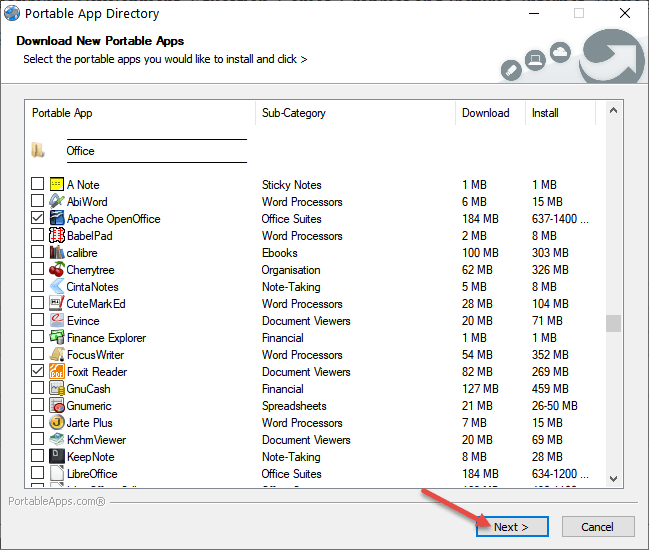Screen dimensions: 649x550
Task: Click the FocusWriter icon
Action: tap(57, 354)
